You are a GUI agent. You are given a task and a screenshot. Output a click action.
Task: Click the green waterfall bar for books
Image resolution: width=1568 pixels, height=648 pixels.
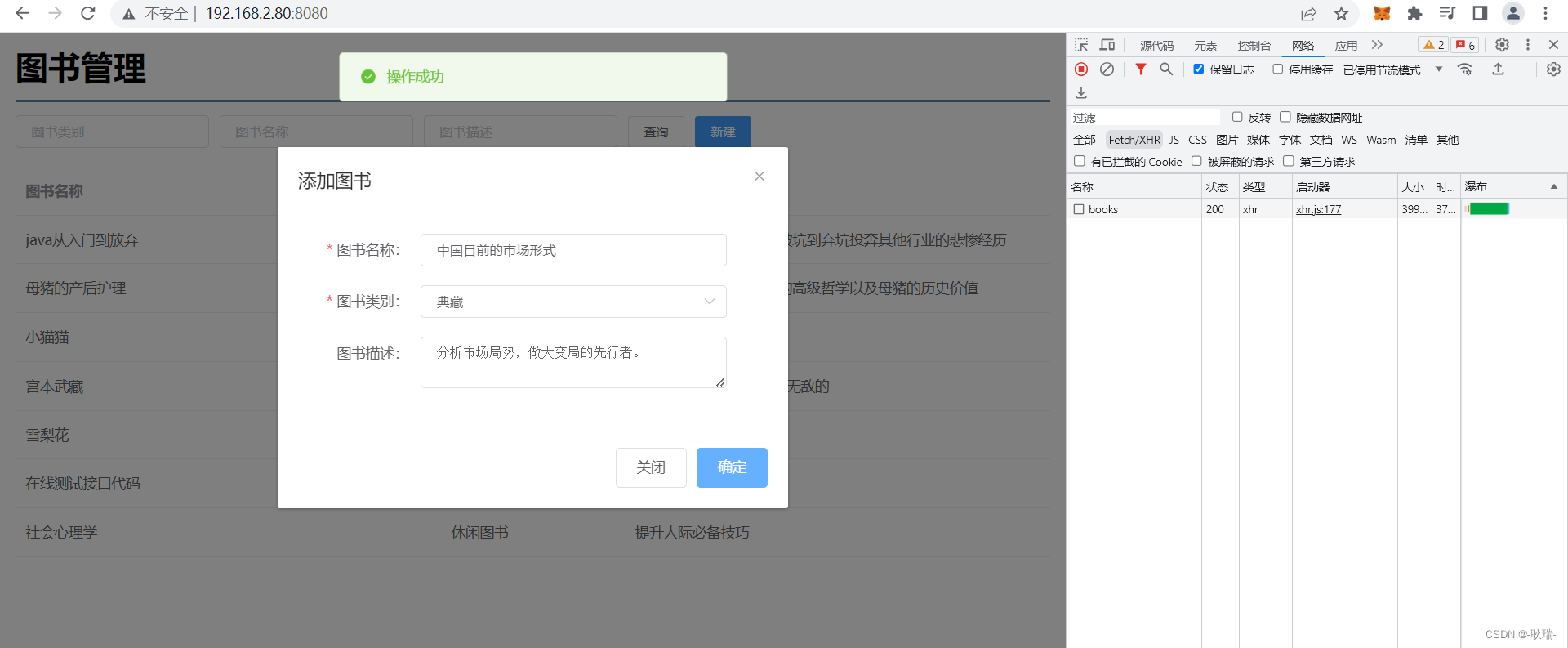tap(1488, 209)
